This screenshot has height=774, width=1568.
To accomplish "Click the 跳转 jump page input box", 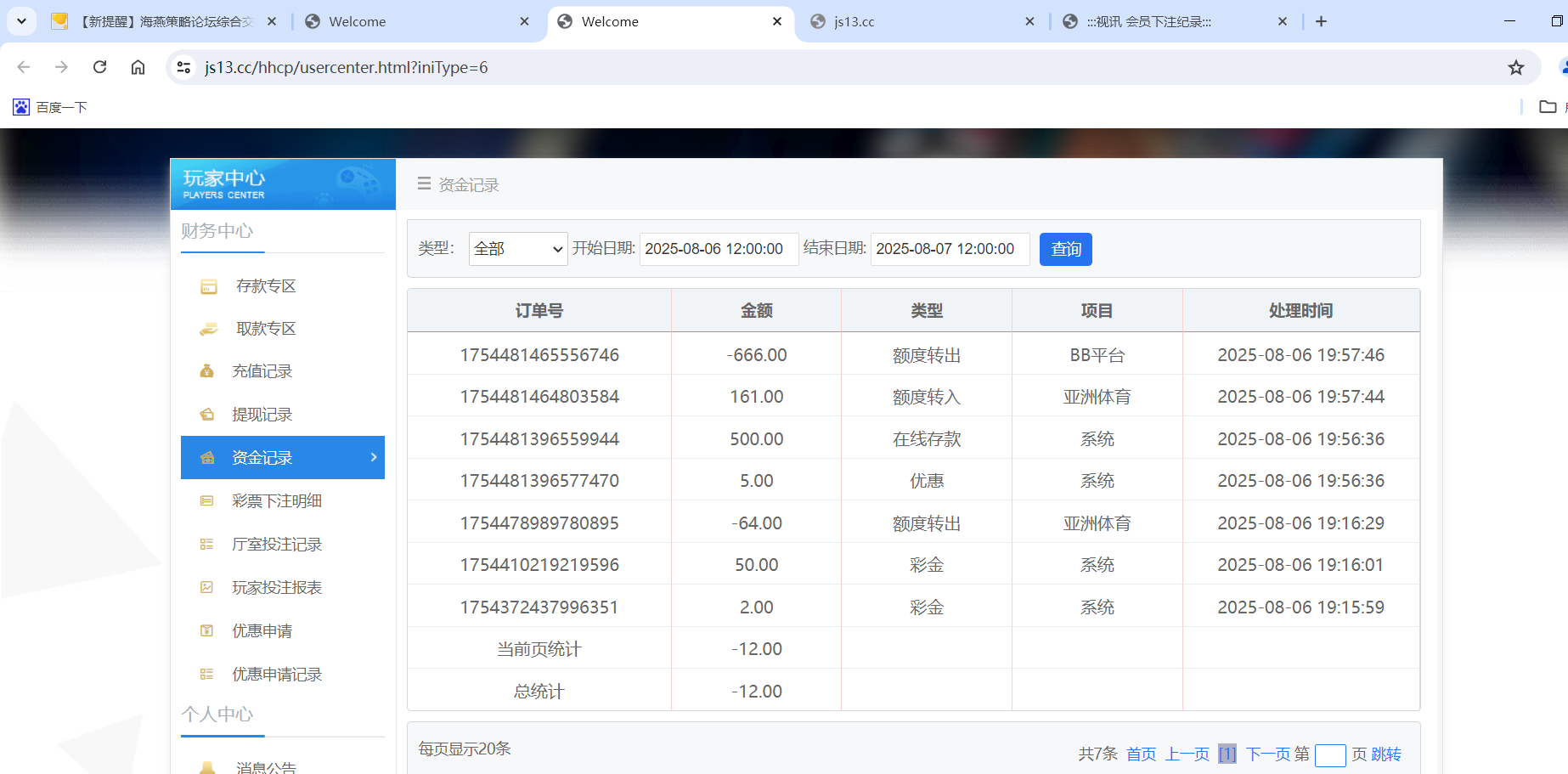I will point(1330,755).
